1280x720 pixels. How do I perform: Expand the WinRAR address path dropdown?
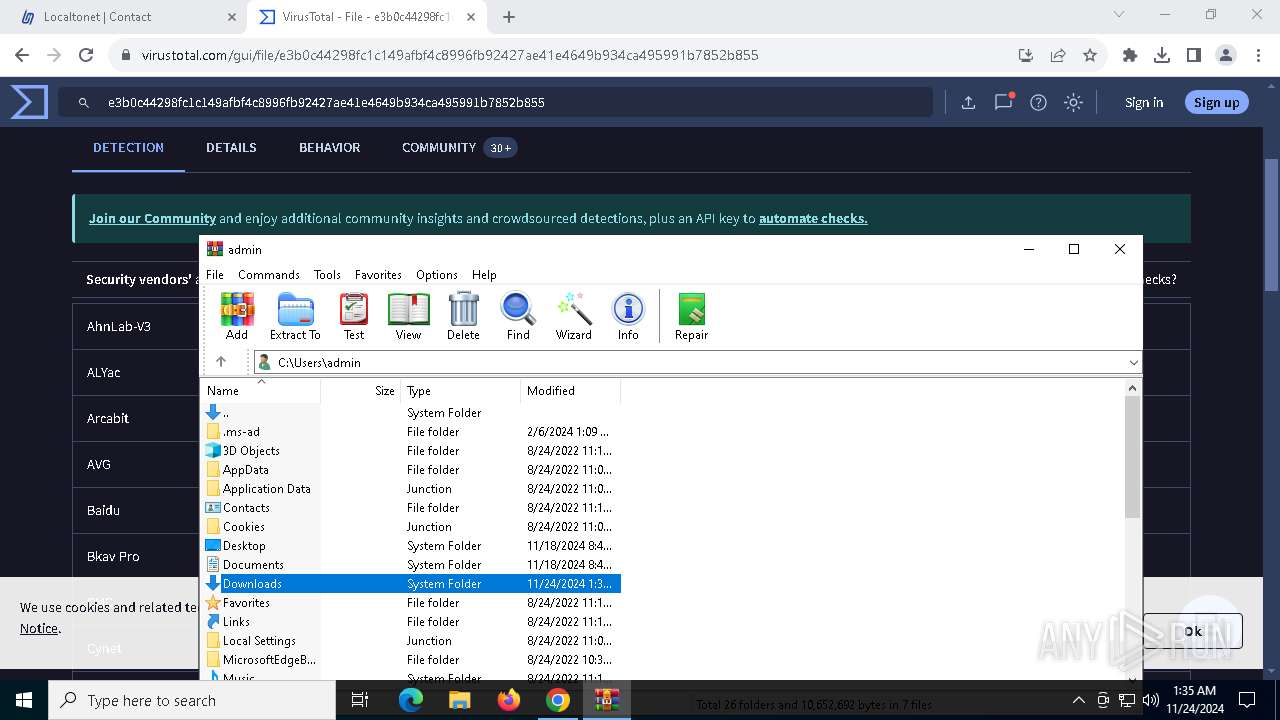tap(1133, 362)
